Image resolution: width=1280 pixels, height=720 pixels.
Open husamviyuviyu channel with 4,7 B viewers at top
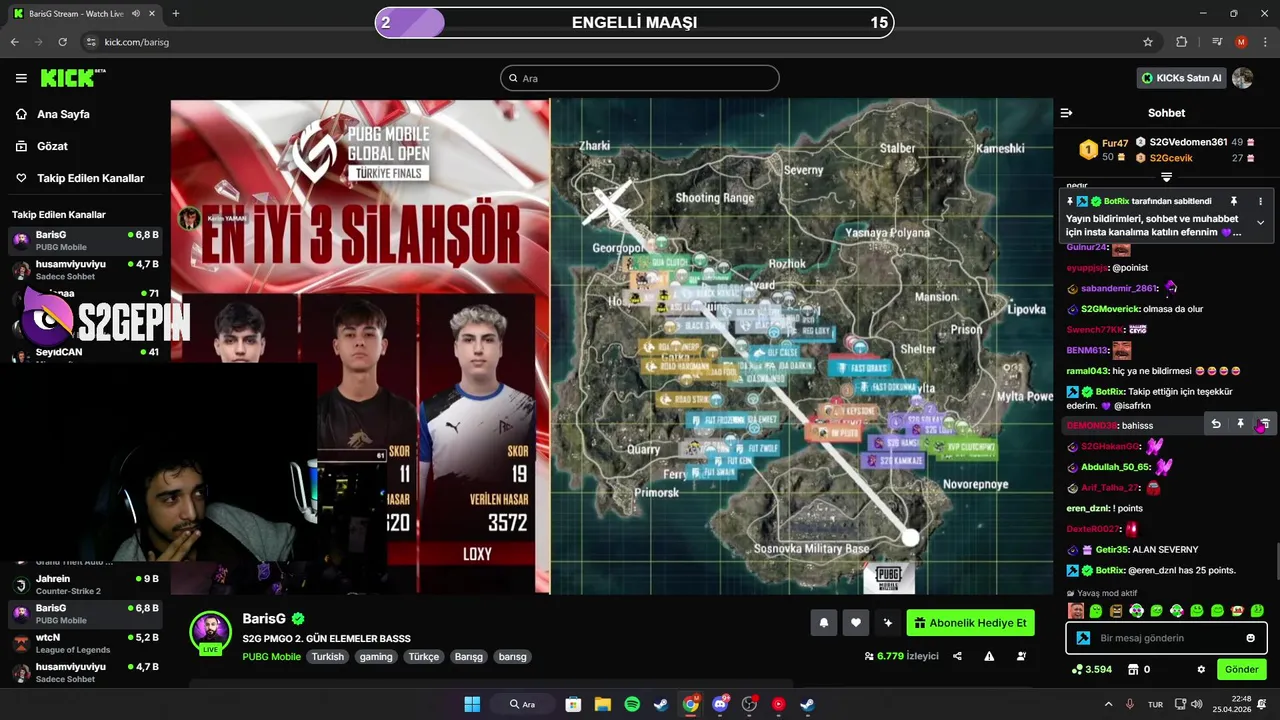[85, 270]
